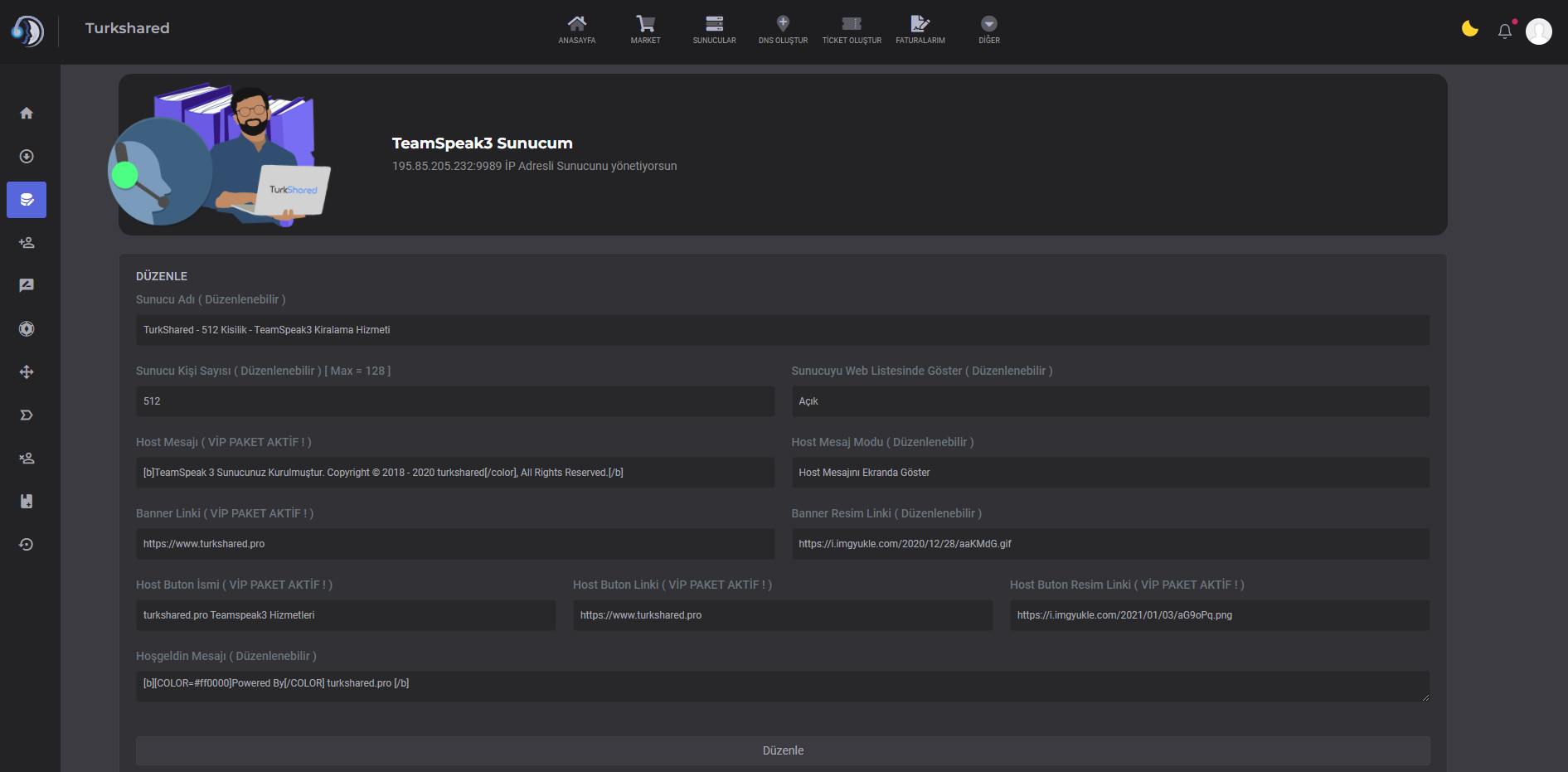This screenshot has height=772, width=1568.
Task: Open the Sunucuyu Web Listesinde Göster dropdown
Action: (x=1110, y=401)
